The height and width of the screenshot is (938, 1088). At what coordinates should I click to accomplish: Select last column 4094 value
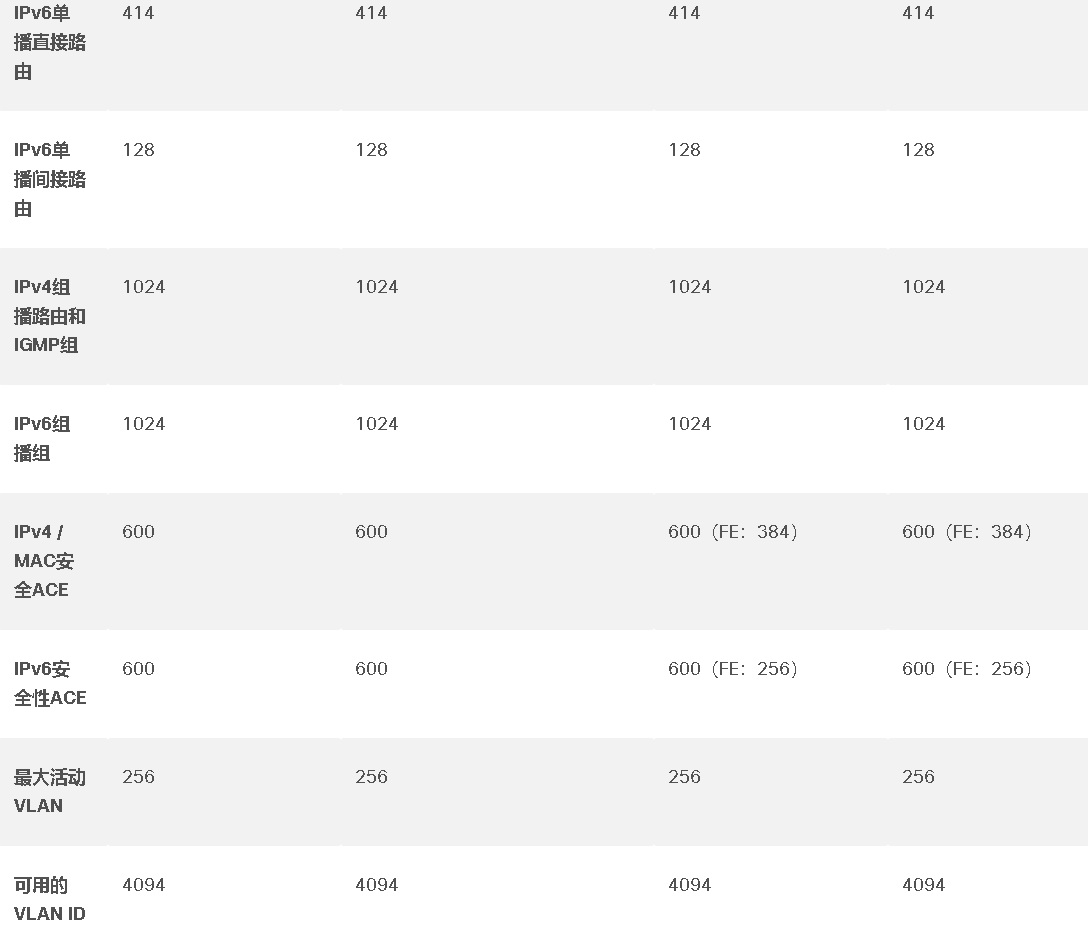924,885
